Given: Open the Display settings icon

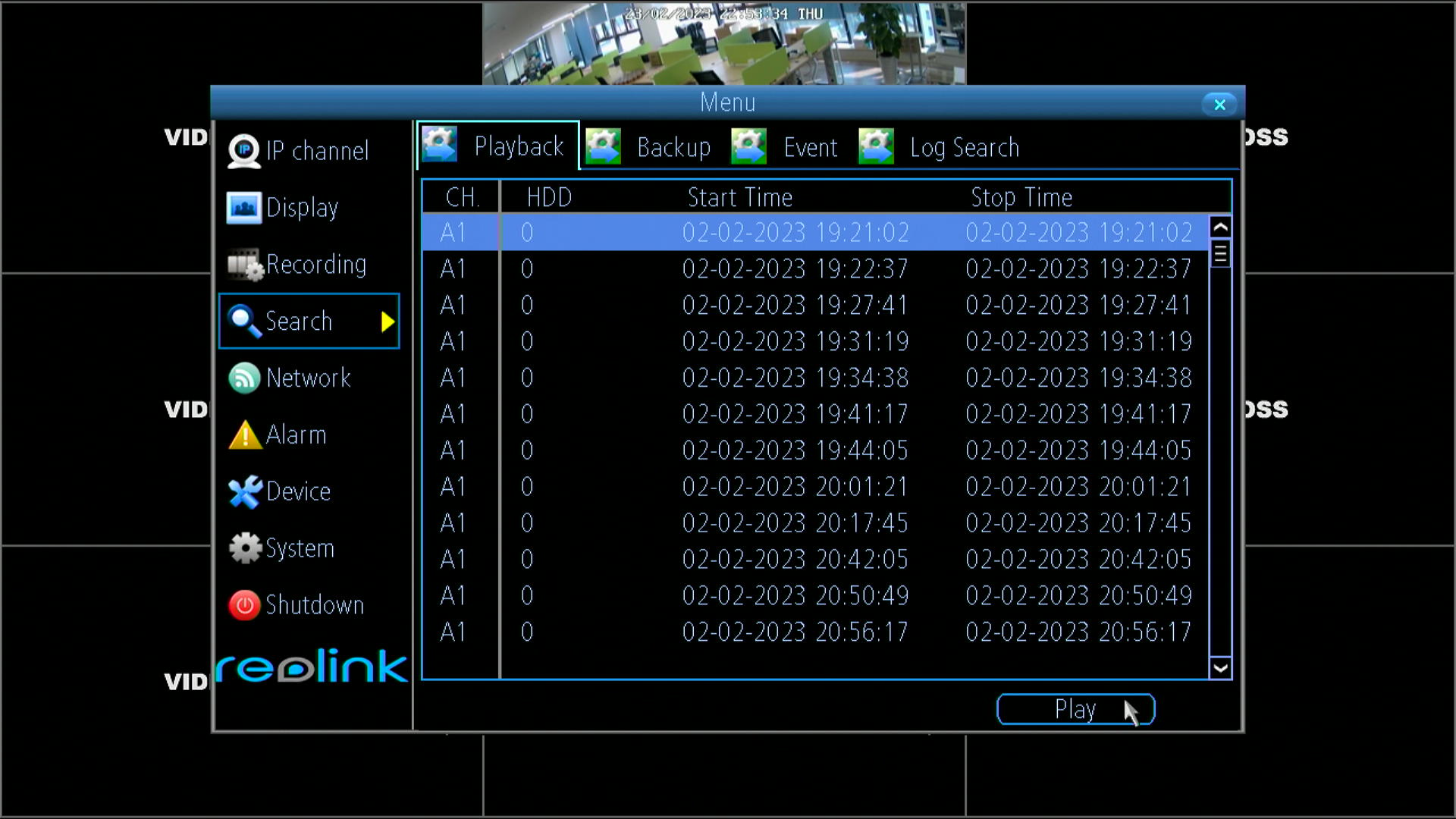Looking at the screenshot, I should (244, 208).
